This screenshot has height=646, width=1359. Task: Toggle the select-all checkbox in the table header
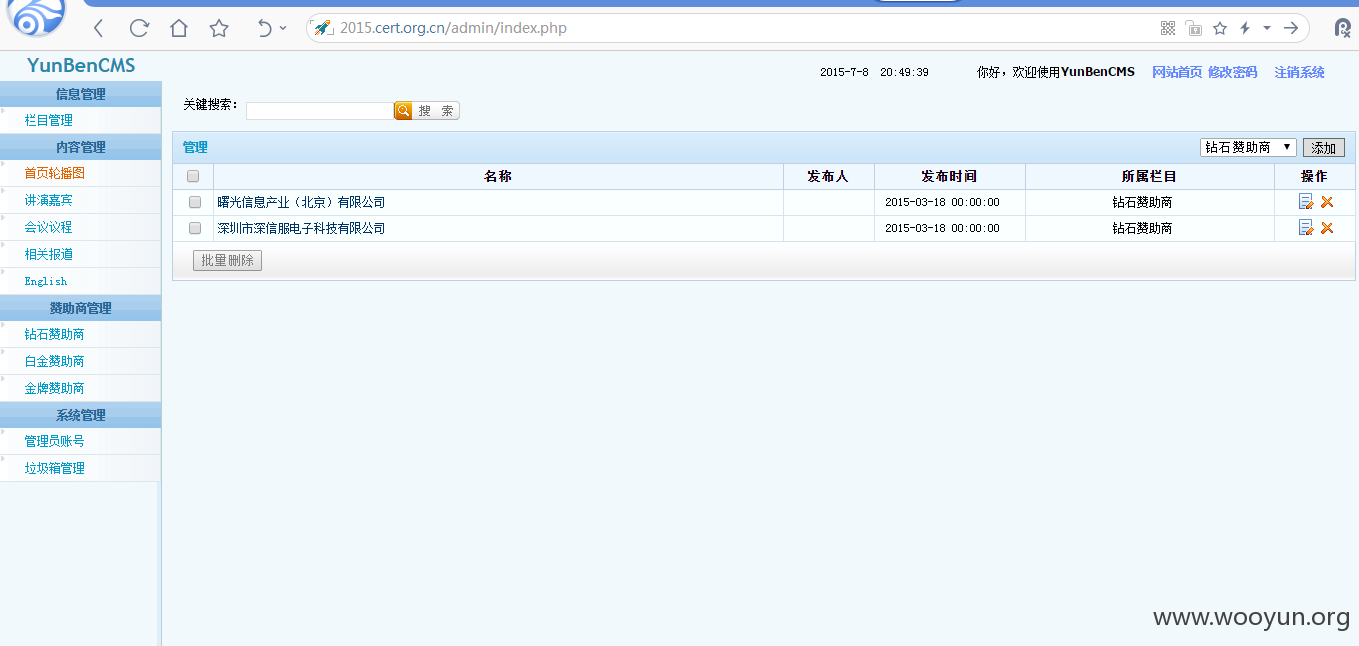[x=193, y=176]
